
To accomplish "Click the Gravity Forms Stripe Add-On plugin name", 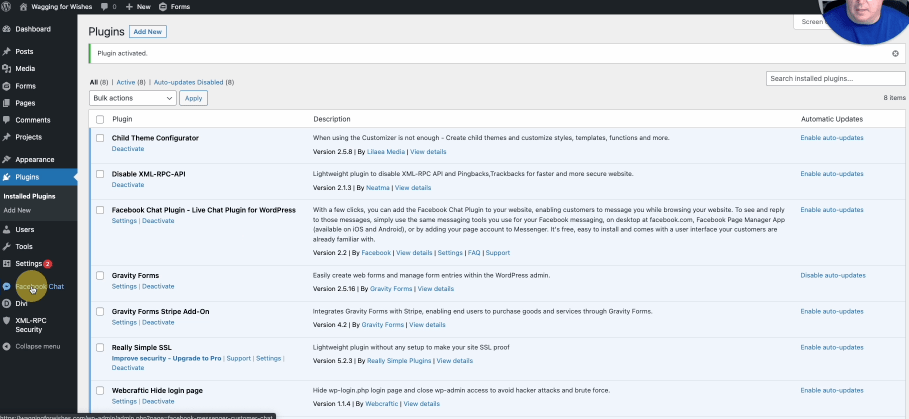I will coord(161,311).
